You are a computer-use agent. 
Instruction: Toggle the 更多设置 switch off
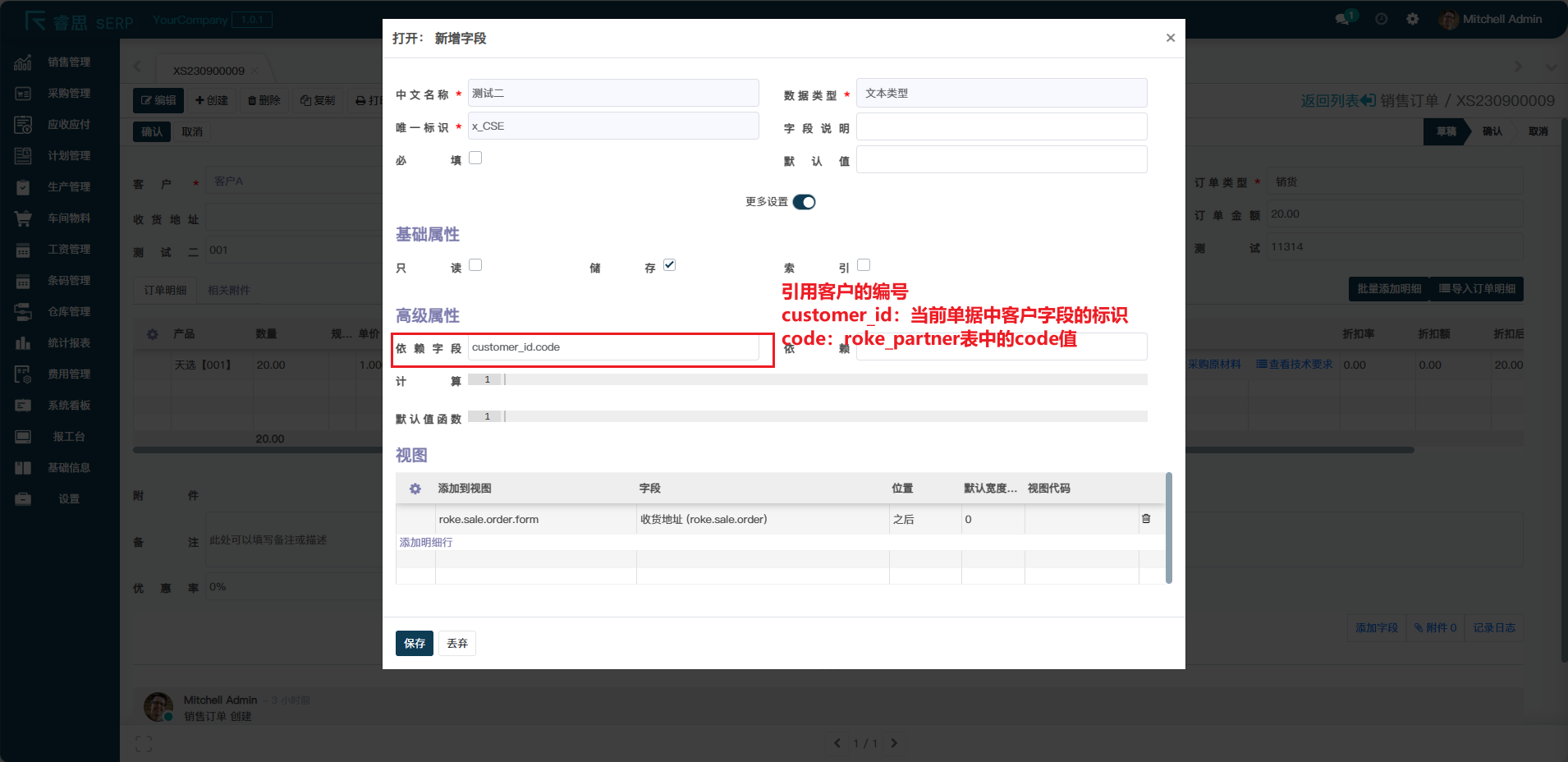[804, 201]
